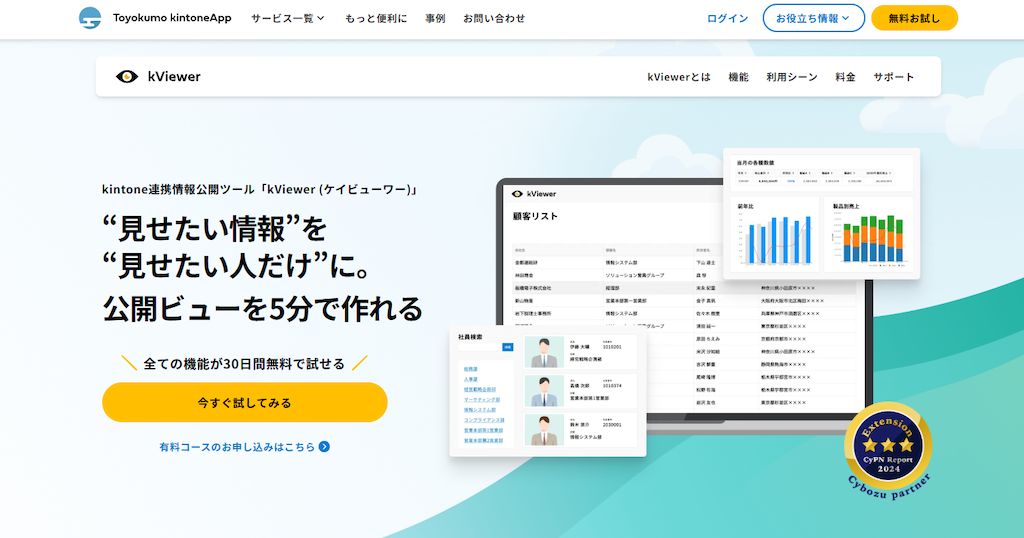Open Toyokumo kintoneApp home link
This screenshot has height=538, width=1024.
click(172, 18)
